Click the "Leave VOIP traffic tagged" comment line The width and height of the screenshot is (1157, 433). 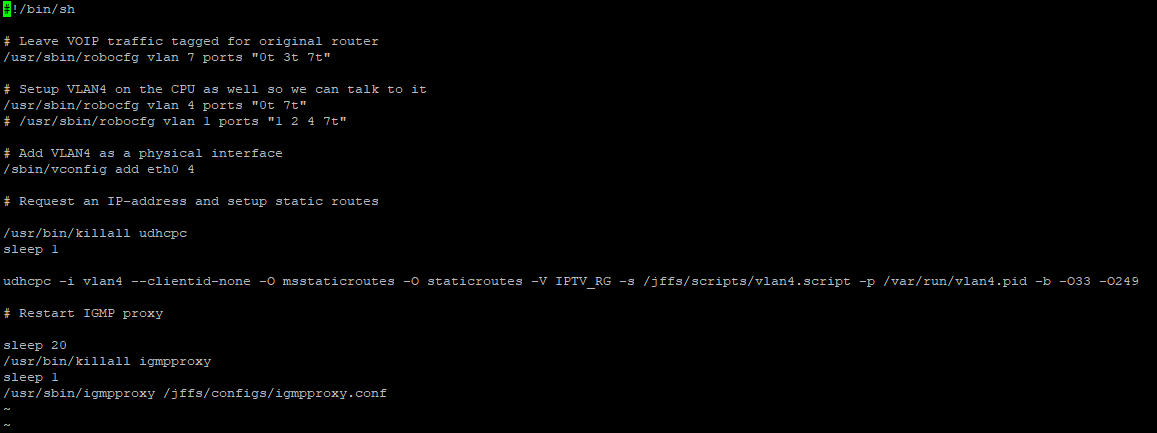(x=191, y=41)
